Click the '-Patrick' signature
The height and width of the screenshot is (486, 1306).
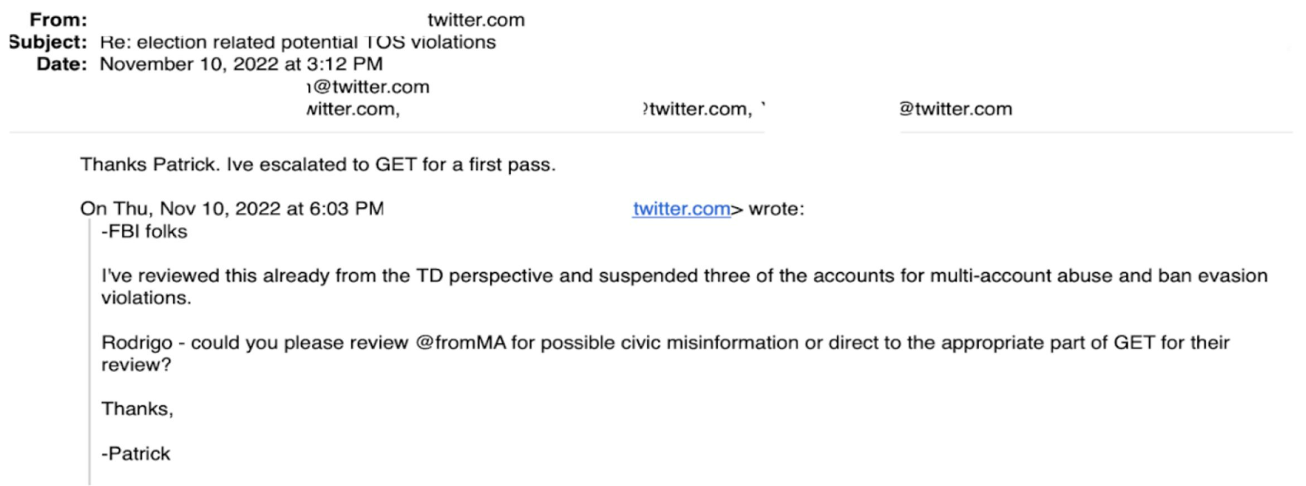pos(135,453)
